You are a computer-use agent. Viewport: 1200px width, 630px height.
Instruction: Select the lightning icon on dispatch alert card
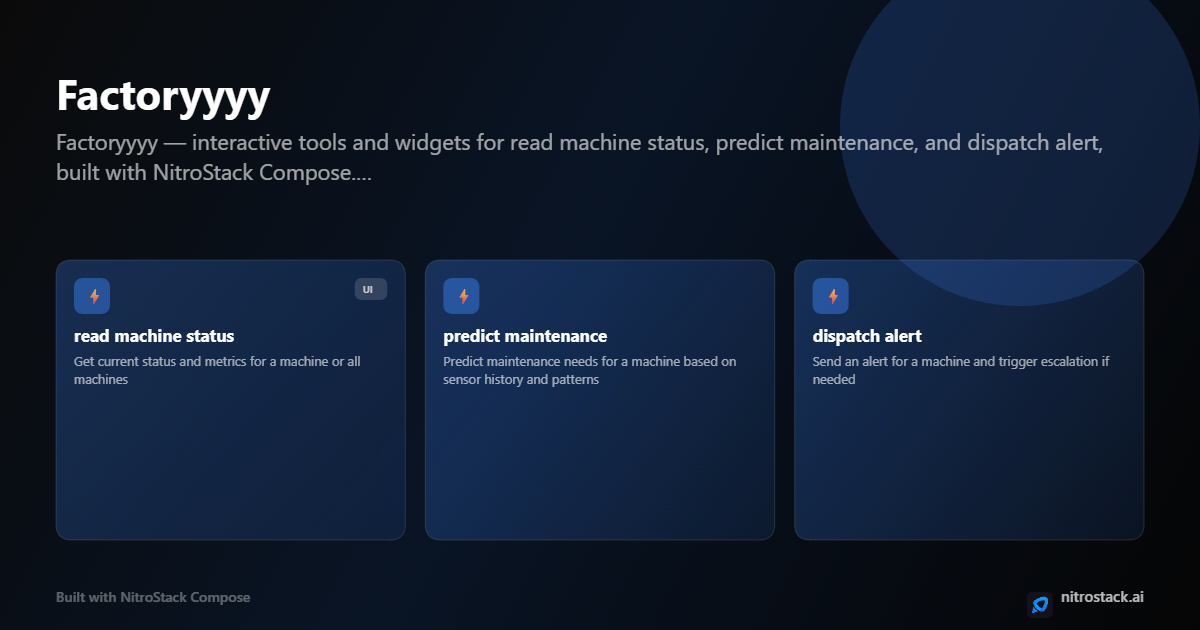tap(830, 296)
